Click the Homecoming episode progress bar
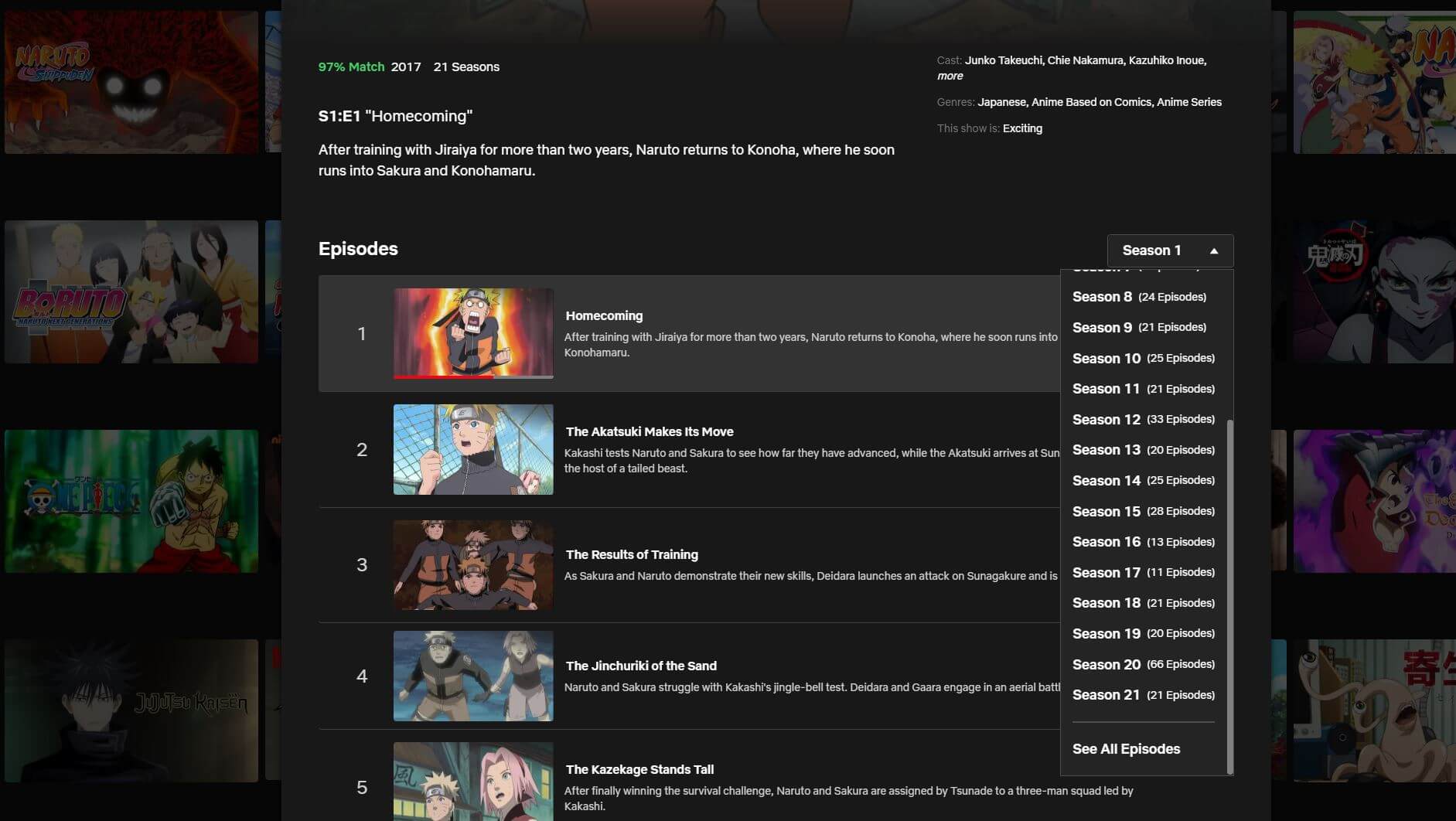This screenshot has width=1456, height=821. tap(473, 376)
